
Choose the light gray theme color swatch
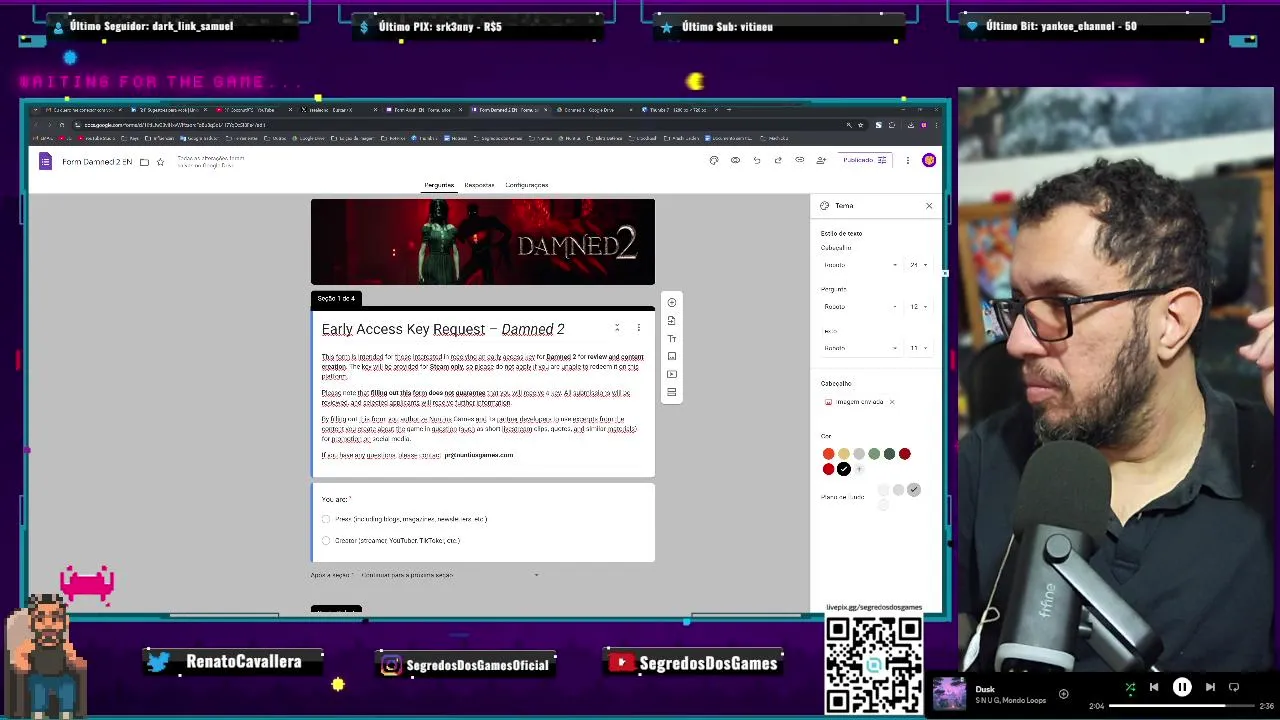(x=859, y=454)
